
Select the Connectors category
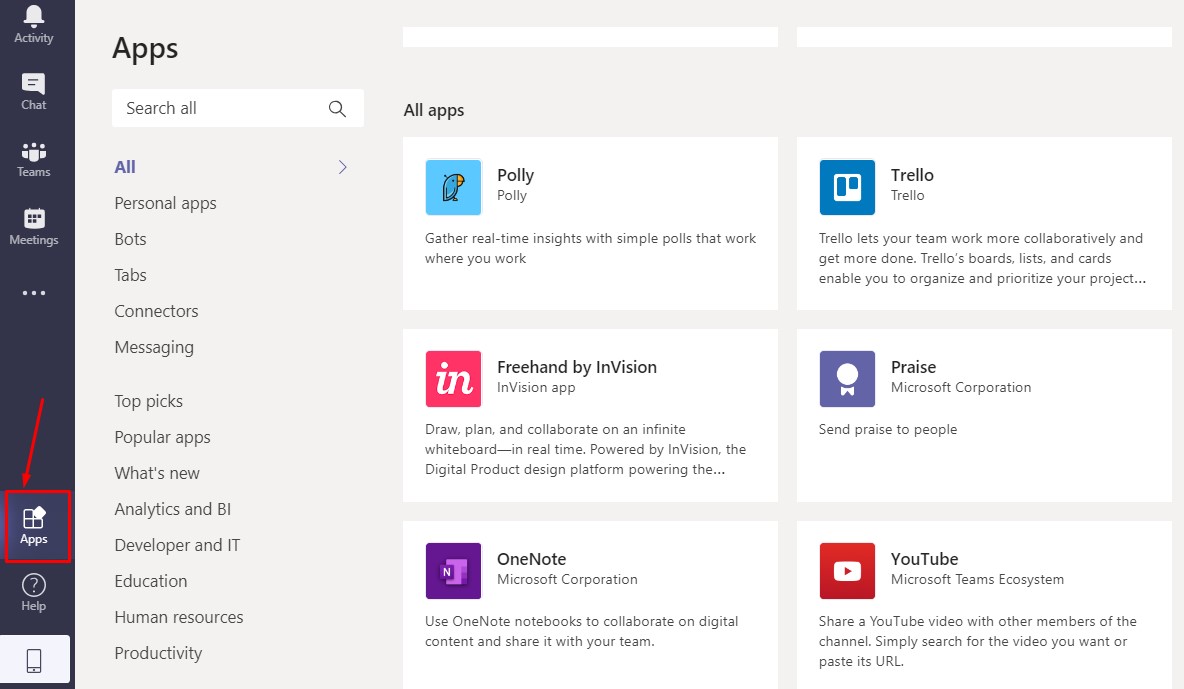click(156, 311)
